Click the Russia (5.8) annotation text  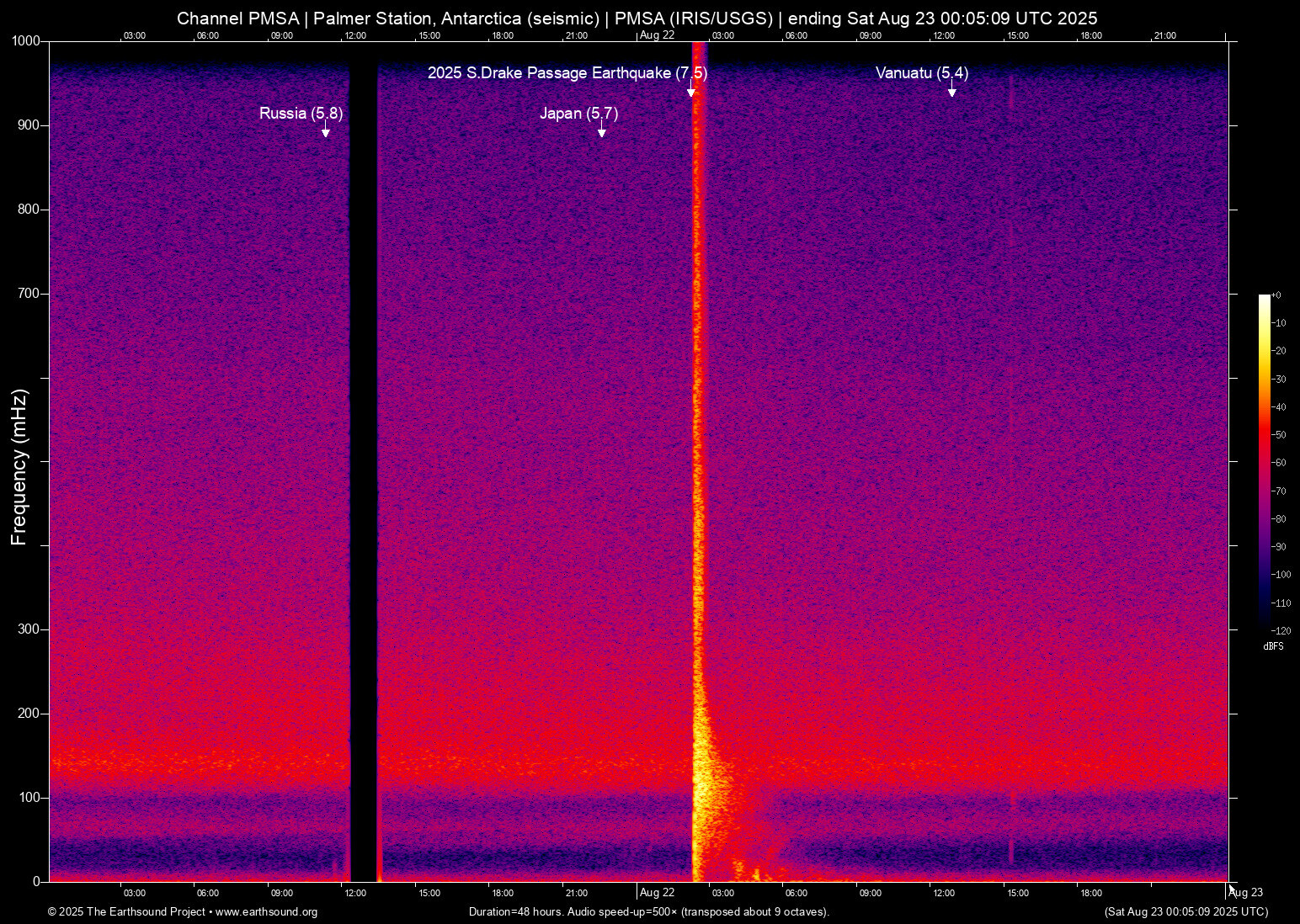[301, 113]
